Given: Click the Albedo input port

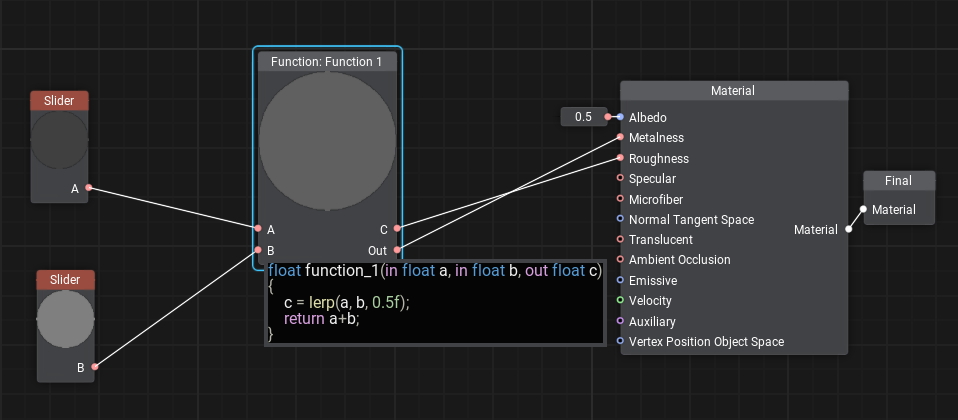Looking at the screenshot, I should (620, 117).
